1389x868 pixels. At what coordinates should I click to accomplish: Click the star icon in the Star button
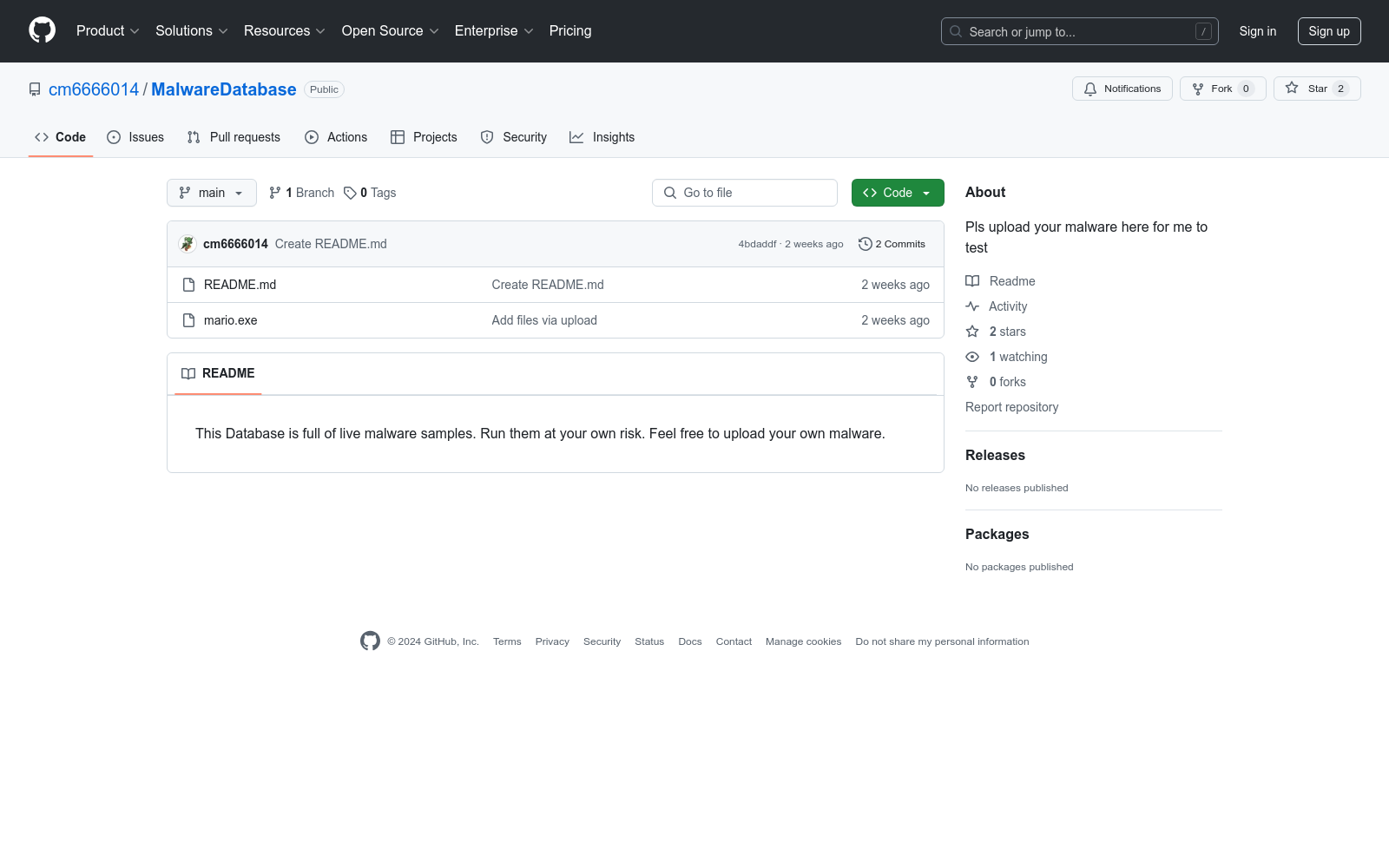click(1292, 89)
